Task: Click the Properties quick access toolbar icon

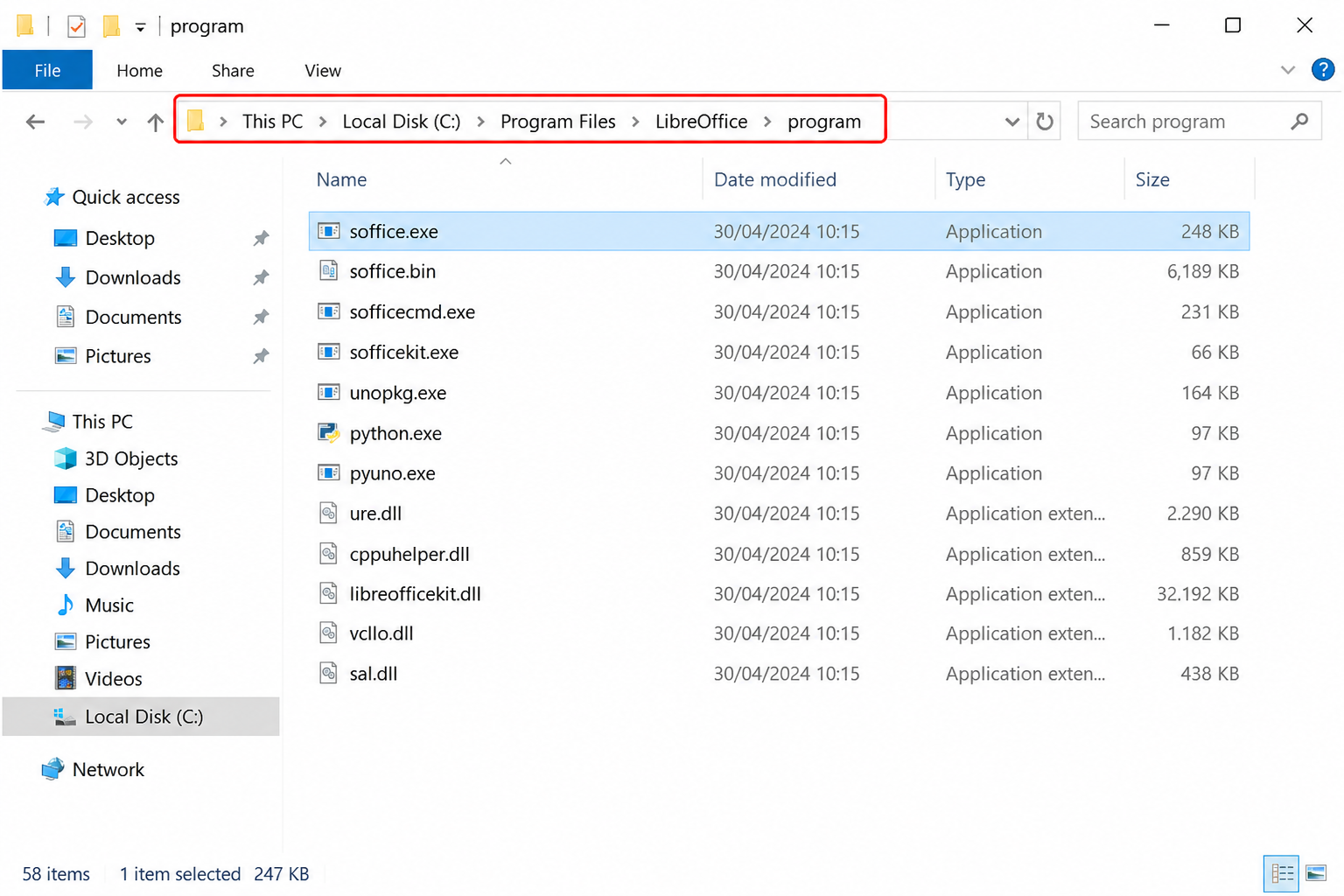Action: [76, 26]
